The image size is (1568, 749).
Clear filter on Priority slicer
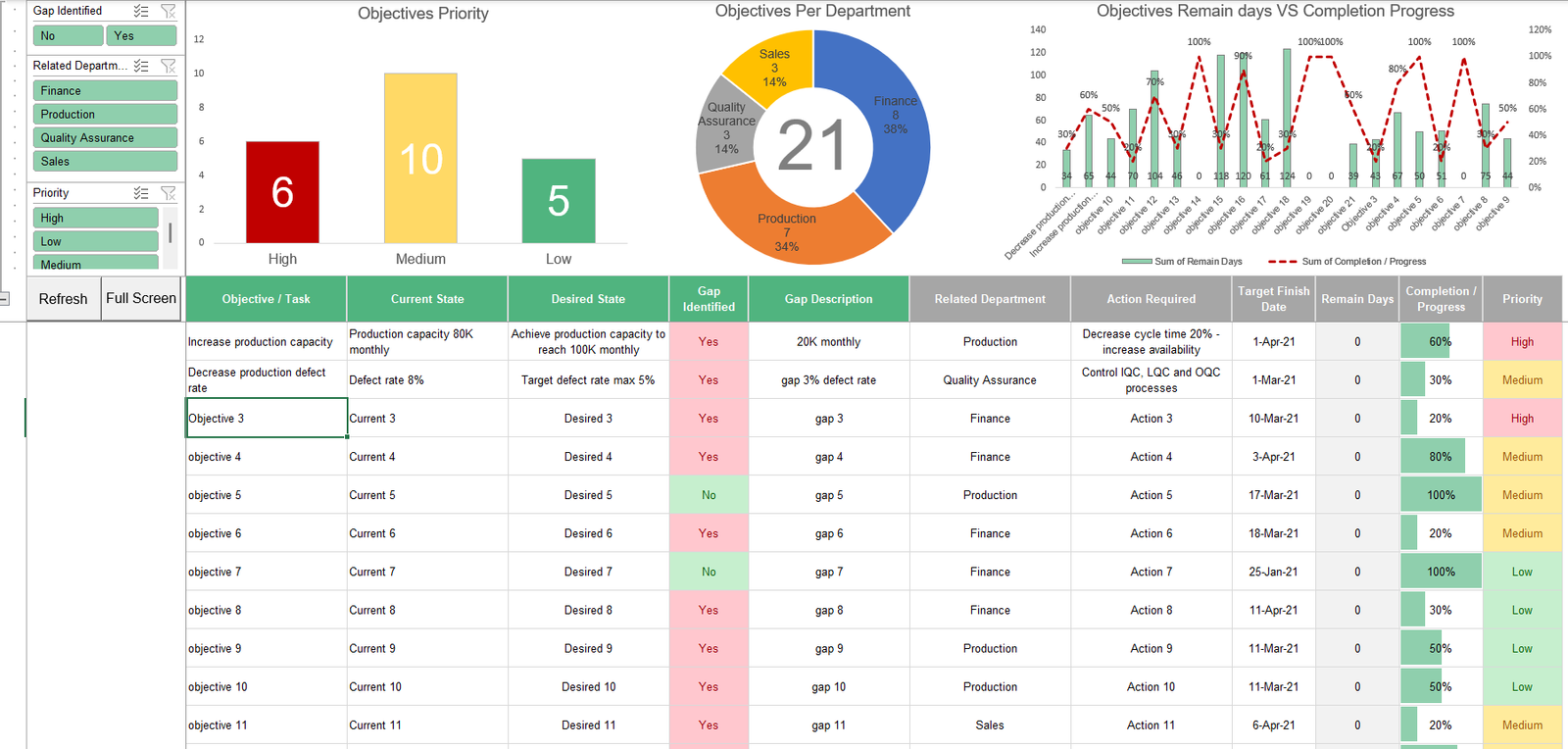point(169,193)
